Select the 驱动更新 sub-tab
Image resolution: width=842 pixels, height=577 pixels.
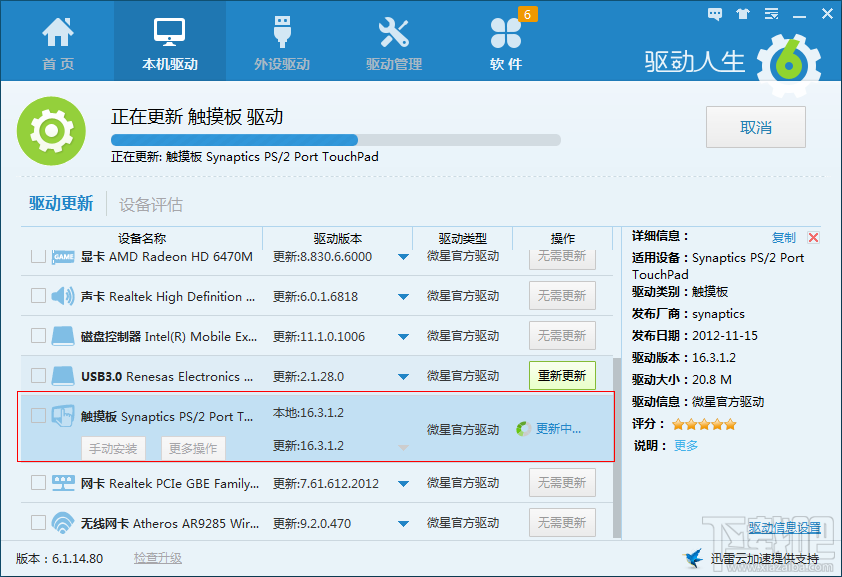(x=61, y=204)
